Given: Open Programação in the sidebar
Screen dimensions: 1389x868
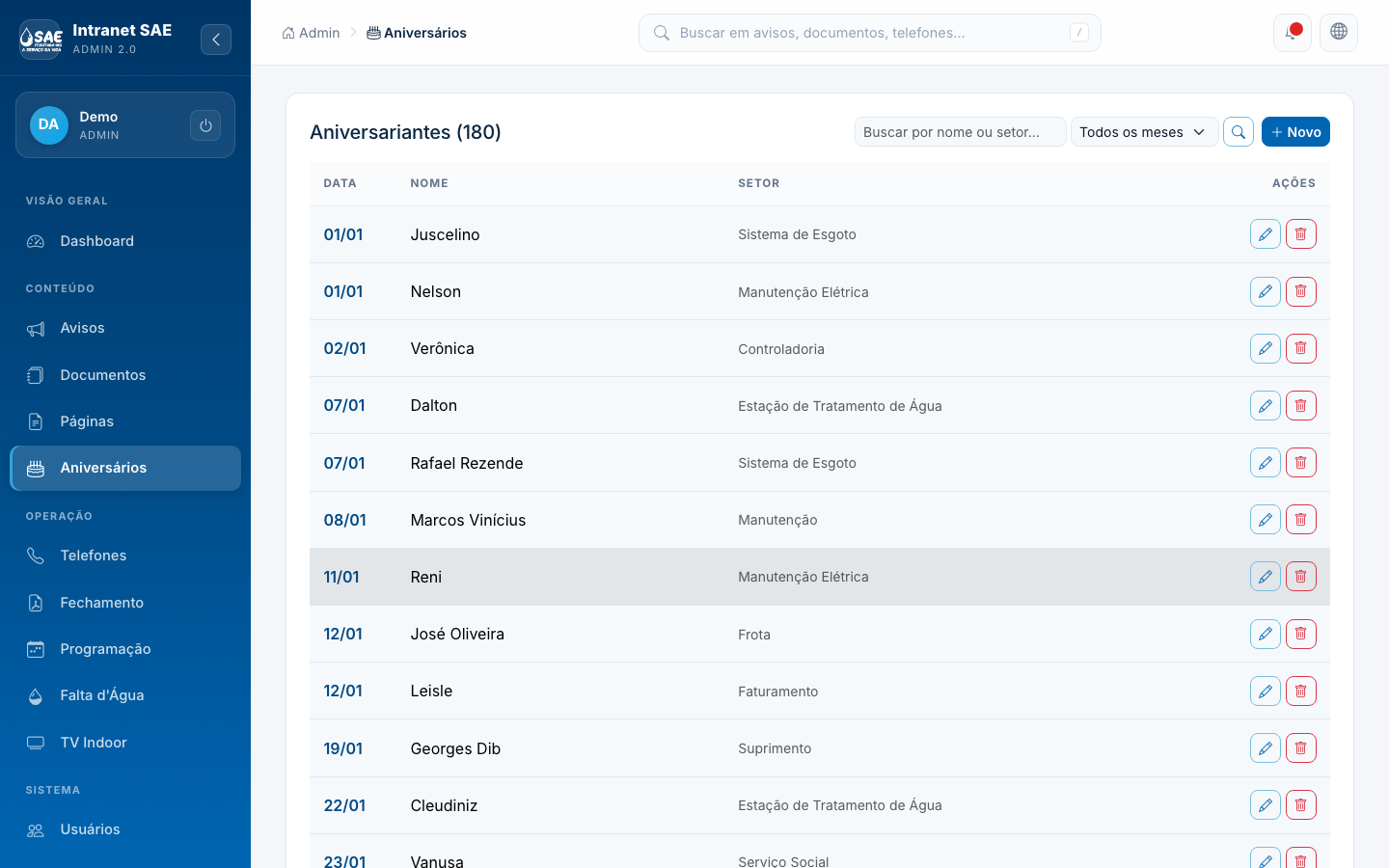Looking at the screenshot, I should coord(125,649).
